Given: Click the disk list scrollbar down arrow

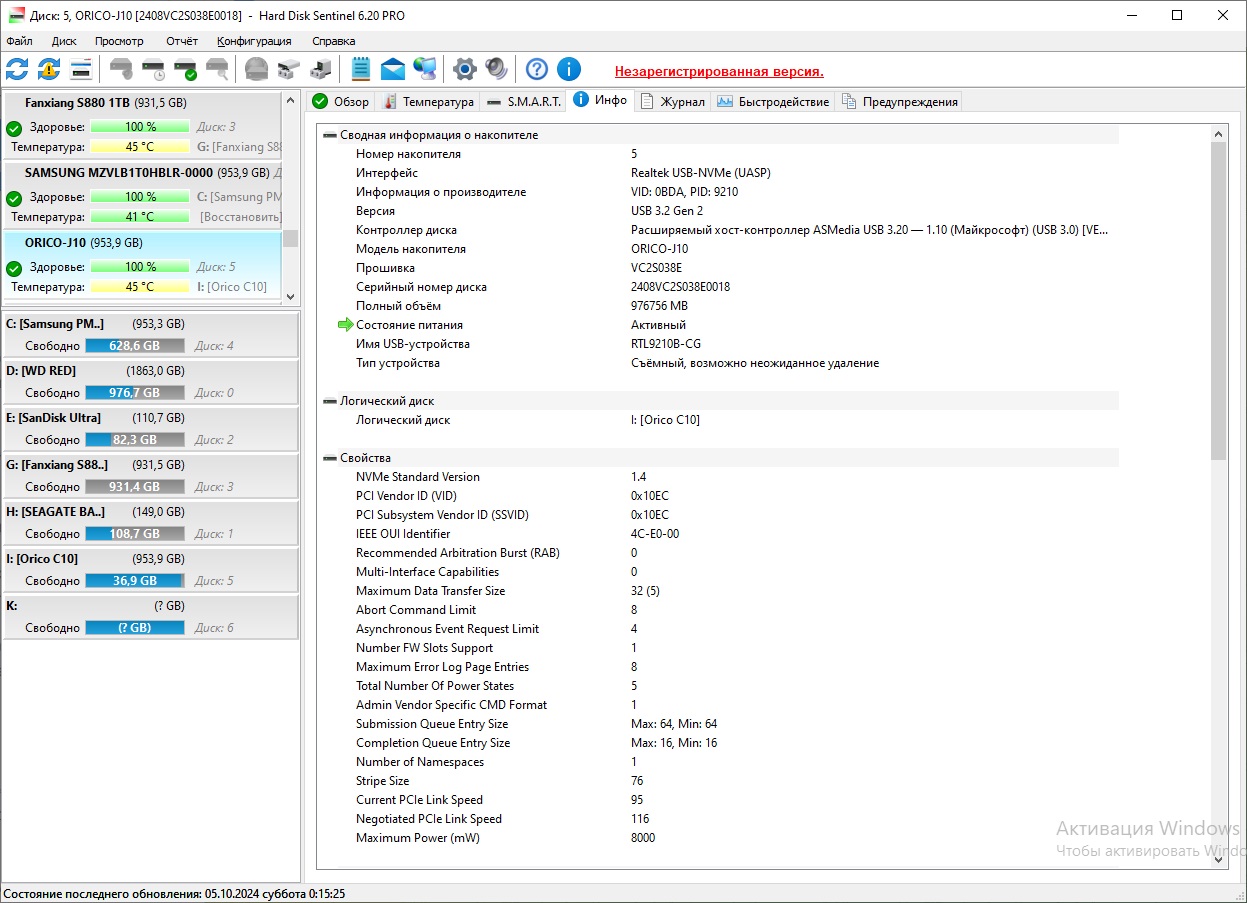Looking at the screenshot, I should pos(291,296).
